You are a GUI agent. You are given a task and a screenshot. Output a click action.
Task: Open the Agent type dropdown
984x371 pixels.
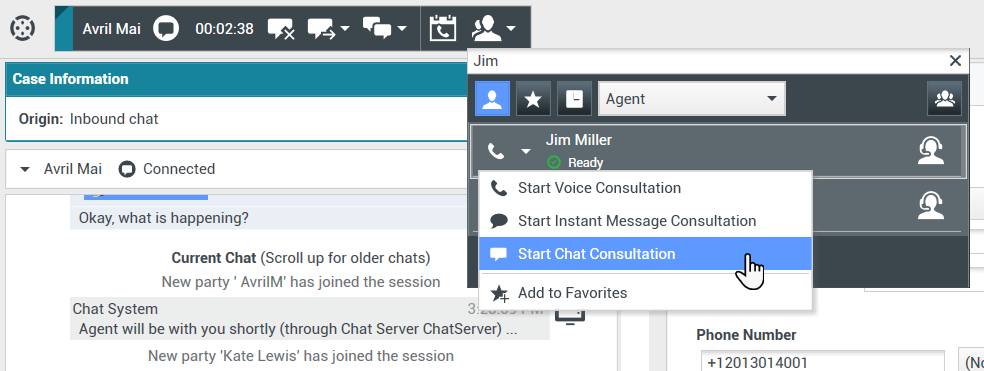[692, 99]
